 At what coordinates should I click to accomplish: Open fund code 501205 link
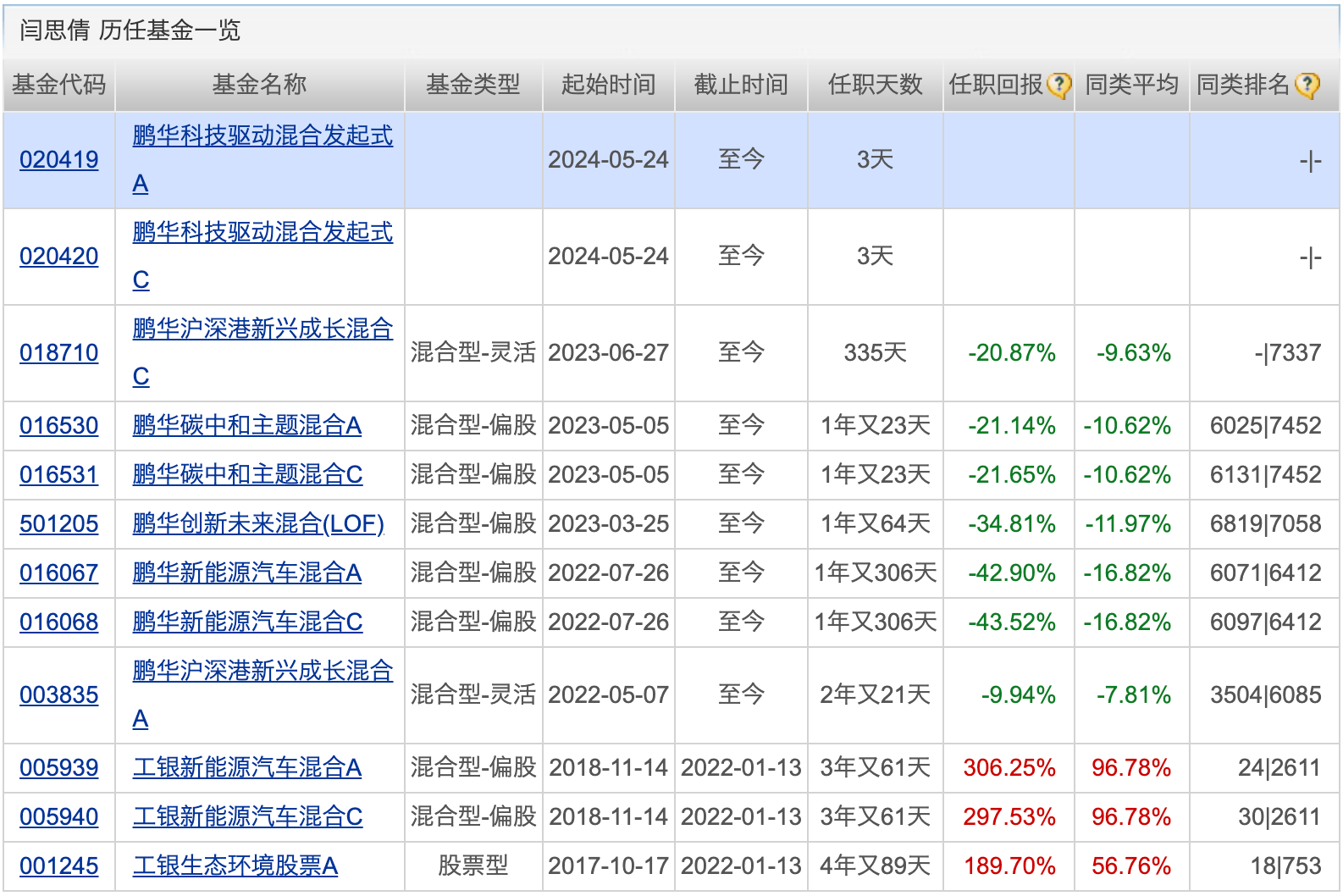pyautogui.click(x=59, y=523)
